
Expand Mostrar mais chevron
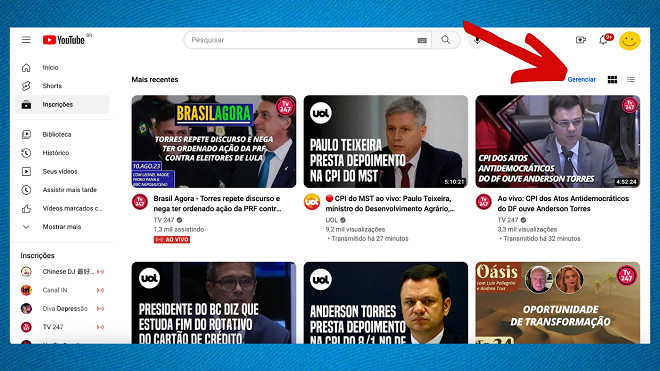coord(26,227)
